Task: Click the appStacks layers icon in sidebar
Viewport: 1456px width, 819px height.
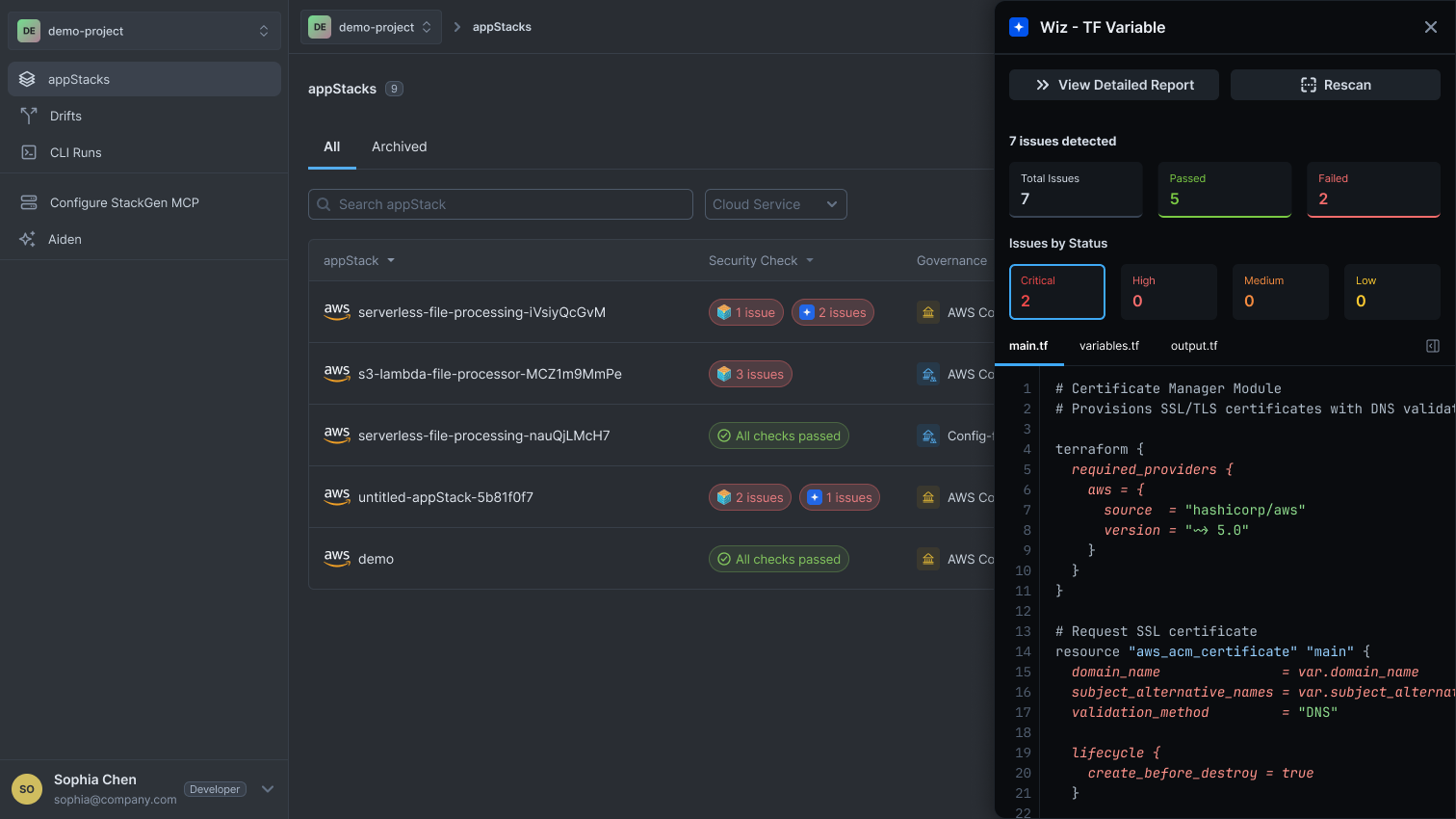Action: [28, 79]
